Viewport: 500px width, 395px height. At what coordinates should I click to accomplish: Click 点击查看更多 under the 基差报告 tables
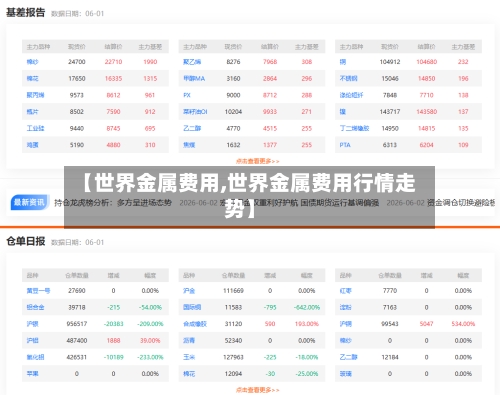click(257, 161)
